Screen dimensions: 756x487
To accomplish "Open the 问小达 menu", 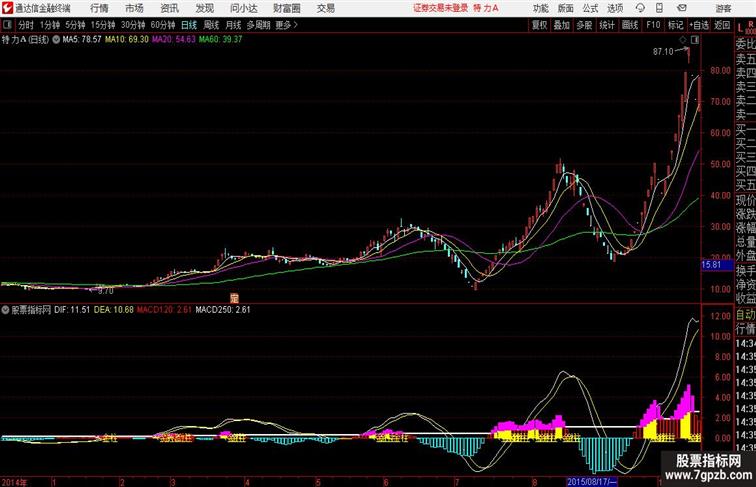I will (x=243, y=8).
